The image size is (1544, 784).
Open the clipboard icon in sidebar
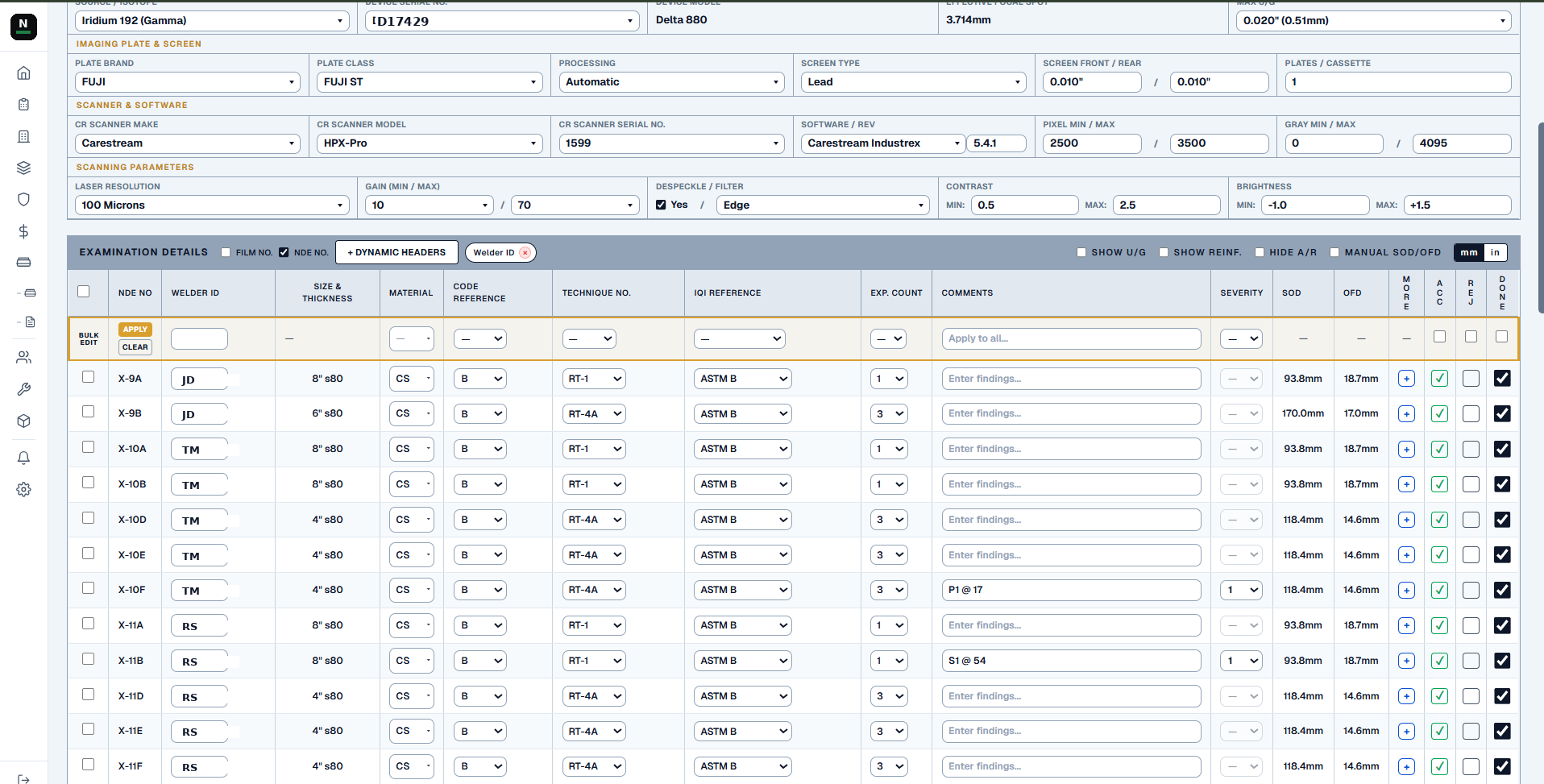coord(23,105)
